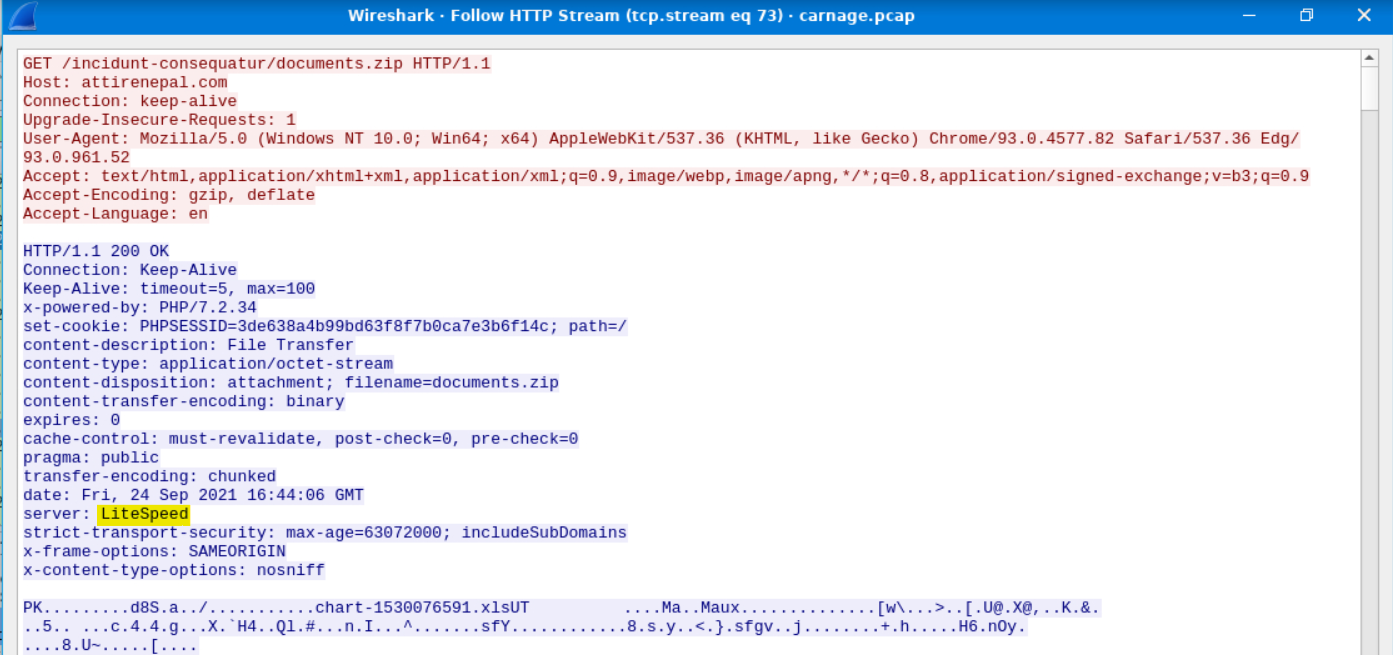Click the window title bar text
Screen dimensions: 1393x655
point(631,16)
